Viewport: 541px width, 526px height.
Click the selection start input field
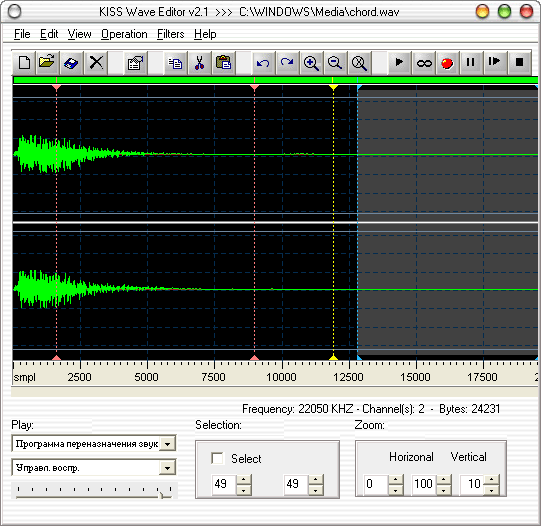pos(224,484)
